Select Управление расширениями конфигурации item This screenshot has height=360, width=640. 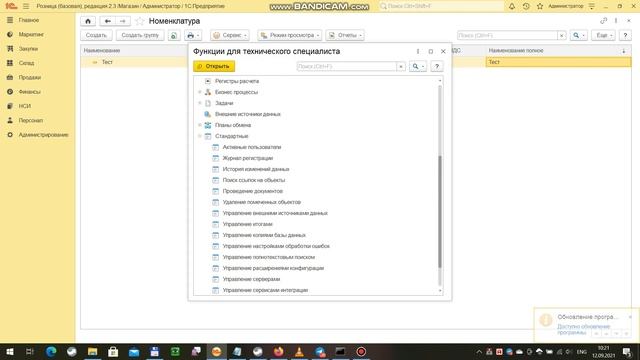273,269
